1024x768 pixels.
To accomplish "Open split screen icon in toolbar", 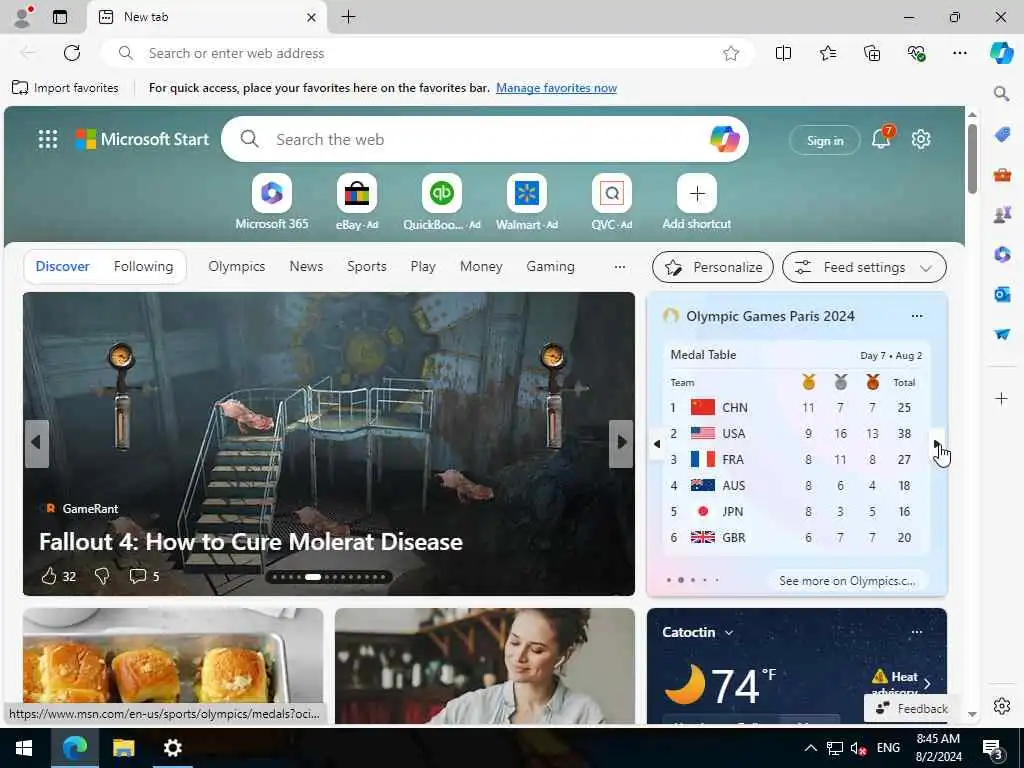I will 783,53.
